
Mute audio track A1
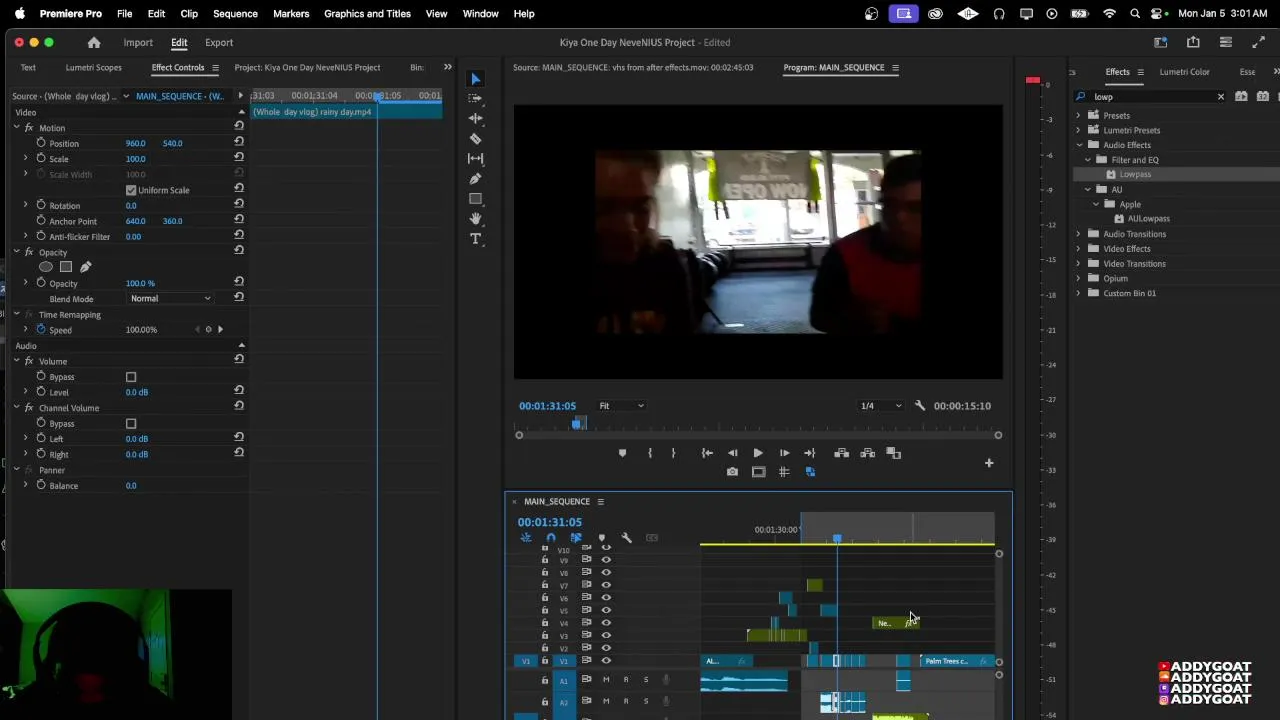(x=605, y=680)
